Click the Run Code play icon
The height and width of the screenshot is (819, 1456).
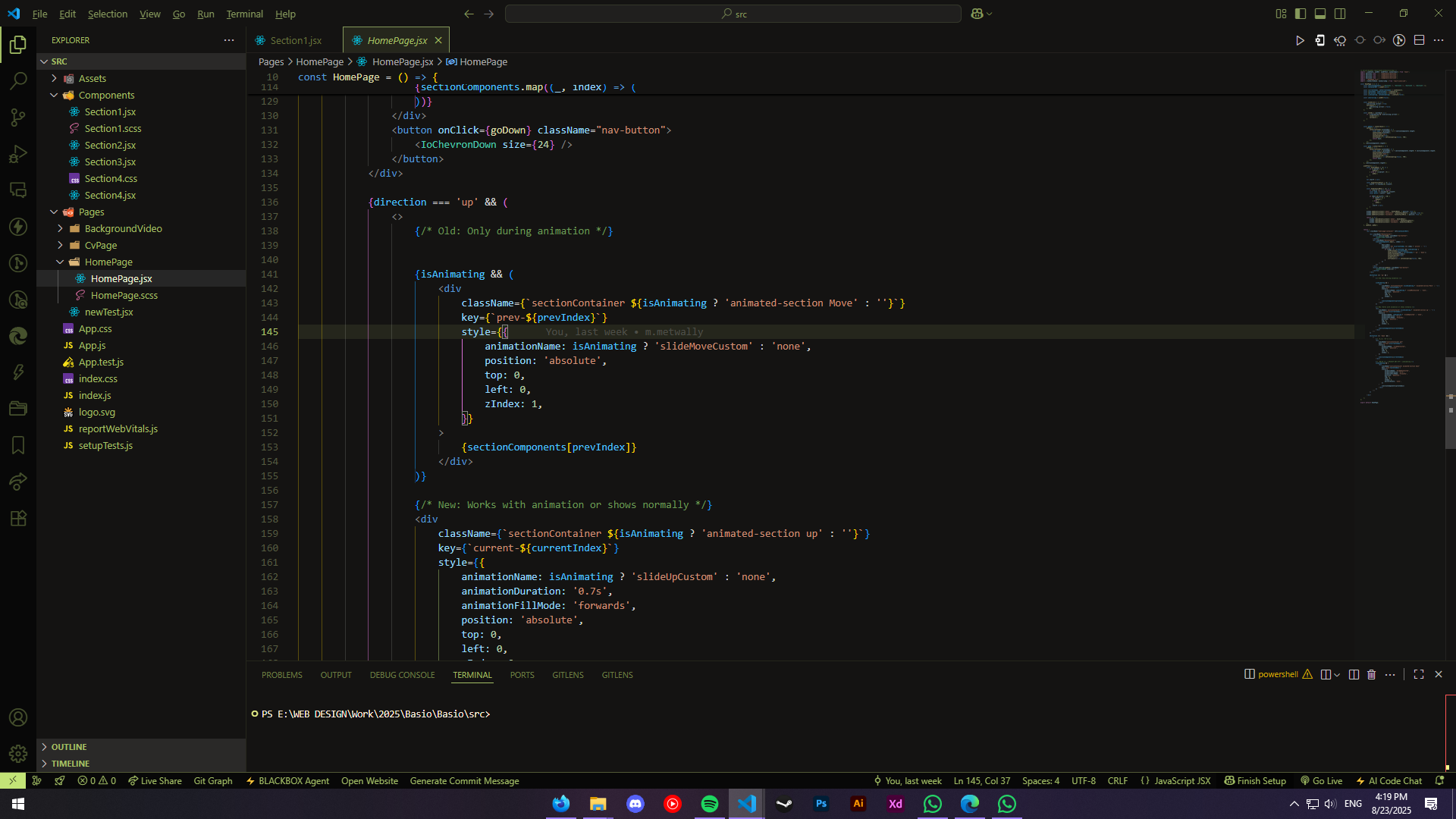coord(1300,40)
